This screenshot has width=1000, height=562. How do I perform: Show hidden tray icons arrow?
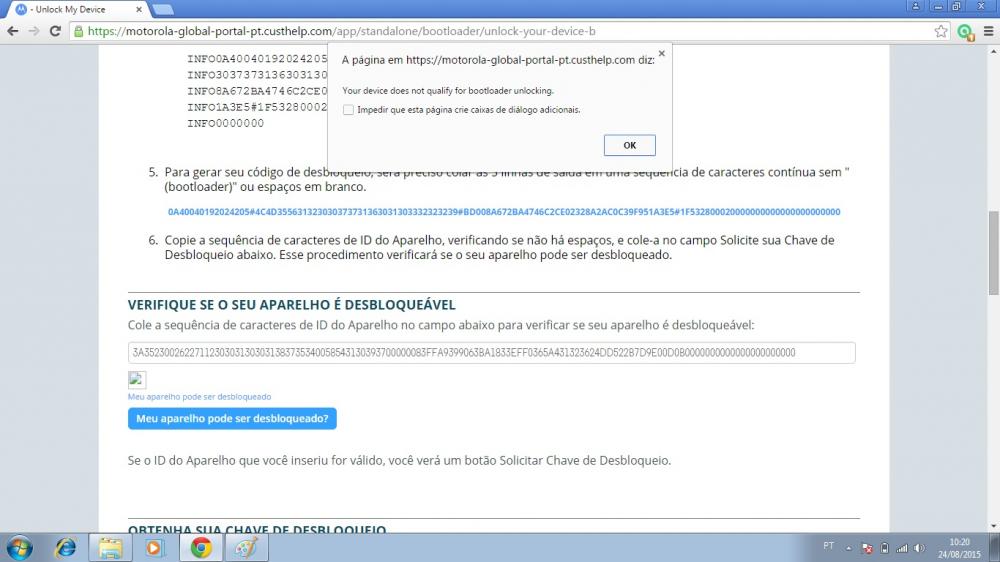tap(849, 548)
